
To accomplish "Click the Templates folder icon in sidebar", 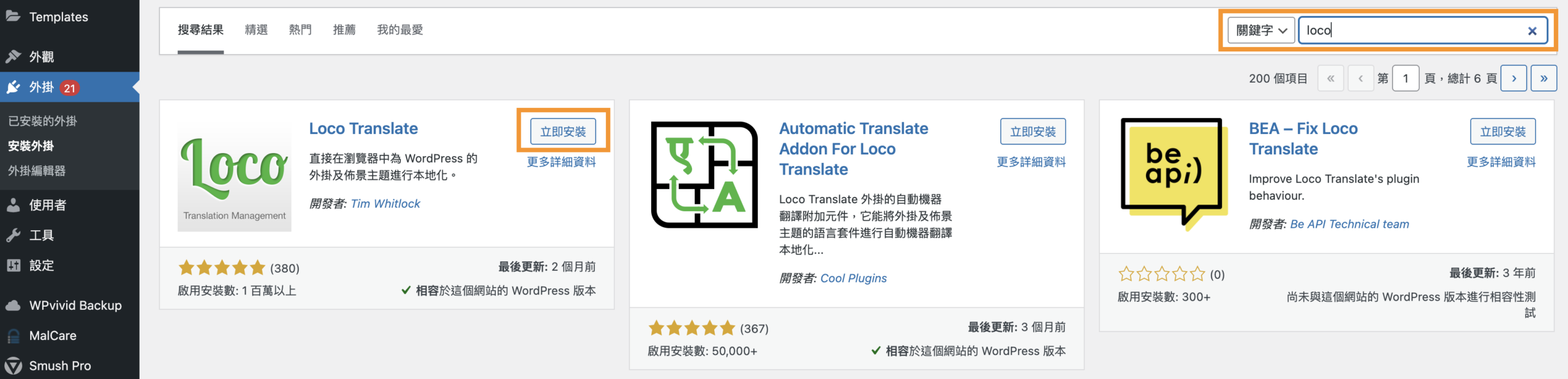I will [13, 17].
